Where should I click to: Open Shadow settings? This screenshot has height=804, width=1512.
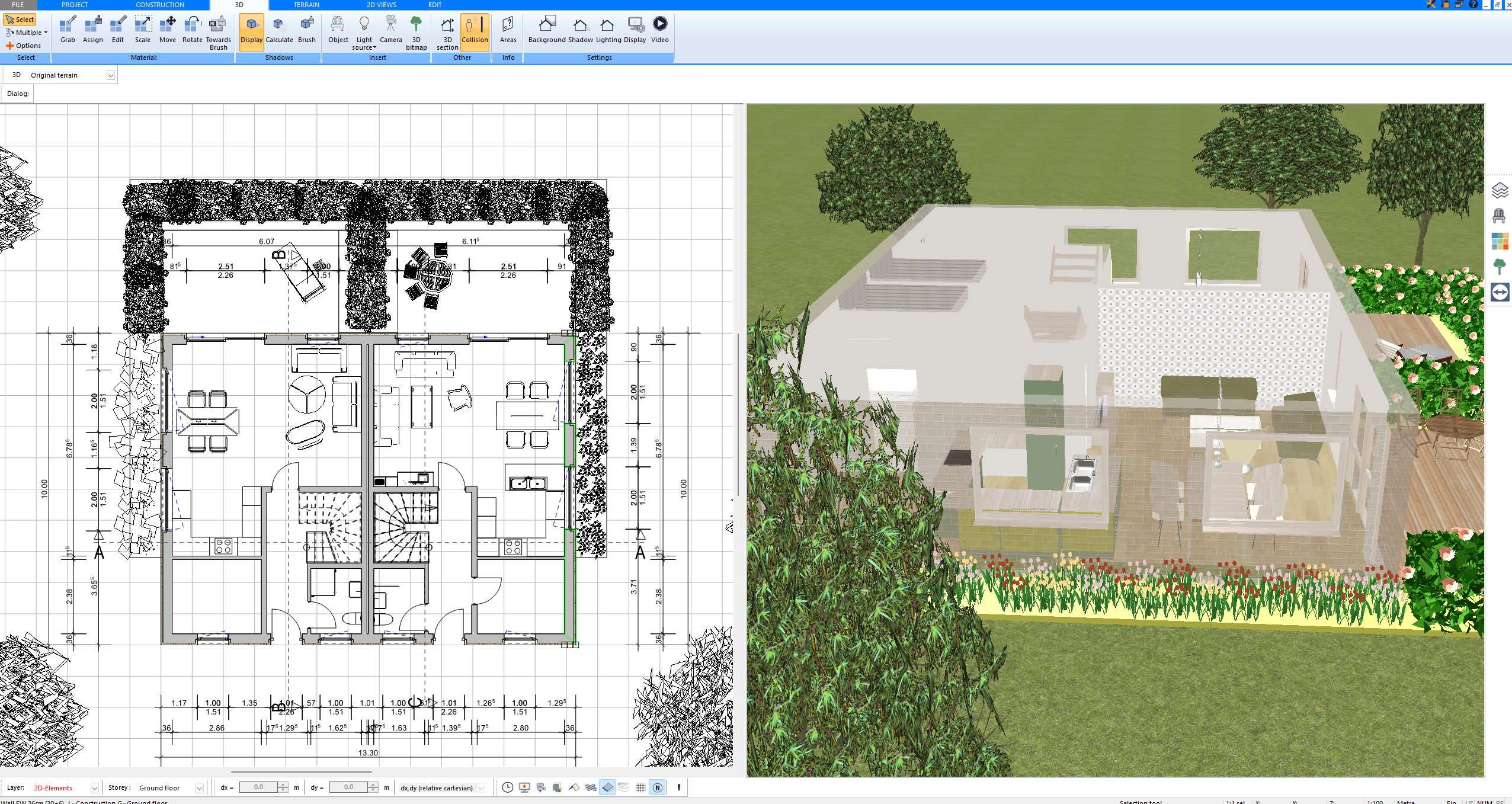[580, 31]
